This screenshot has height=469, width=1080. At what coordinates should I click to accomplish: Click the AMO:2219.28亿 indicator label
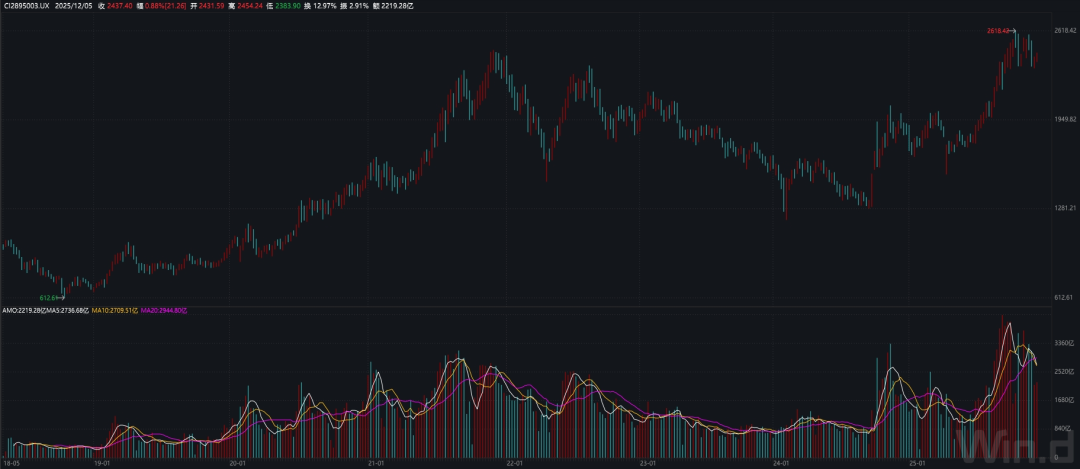(23, 311)
